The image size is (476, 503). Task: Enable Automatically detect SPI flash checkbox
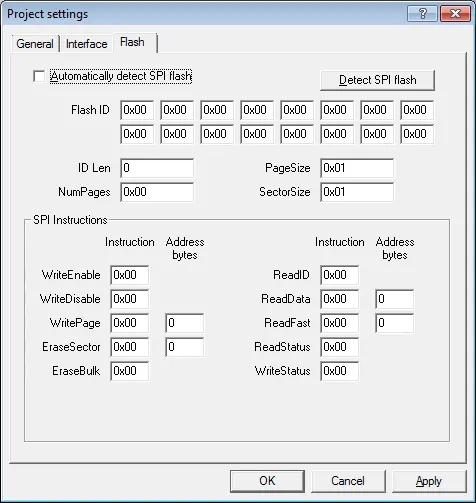click(x=39, y=76)
